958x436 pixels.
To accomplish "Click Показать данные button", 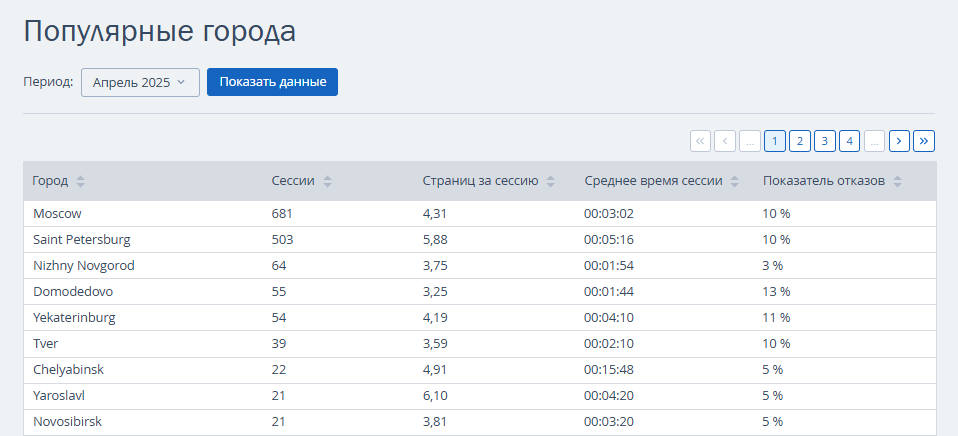I will (272, 82).
